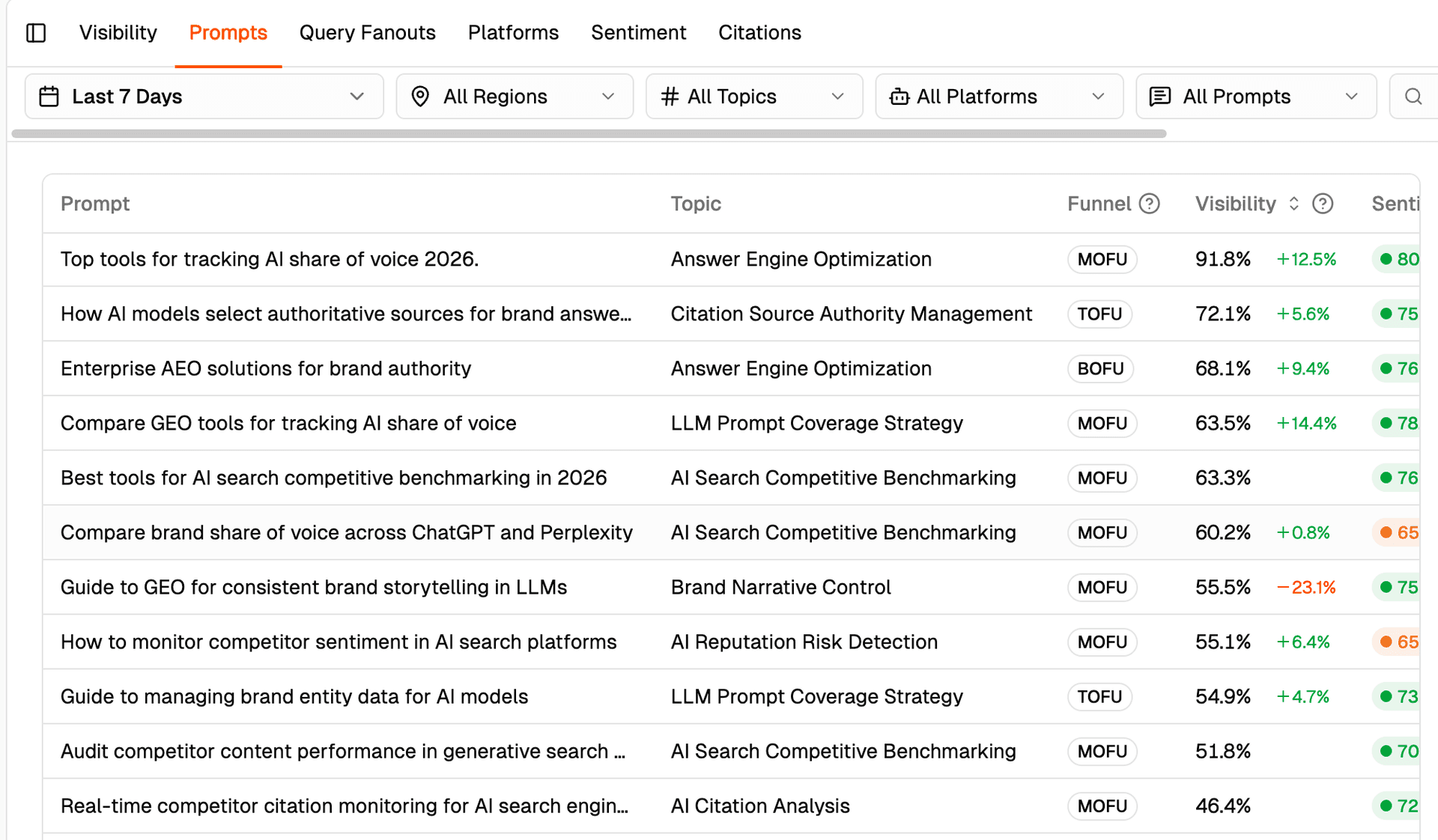The width and height of the screenshot is (1438, 840).
Task: Click the 'Citation Source Authority Management' topic
Action: [x=852, y=314]
